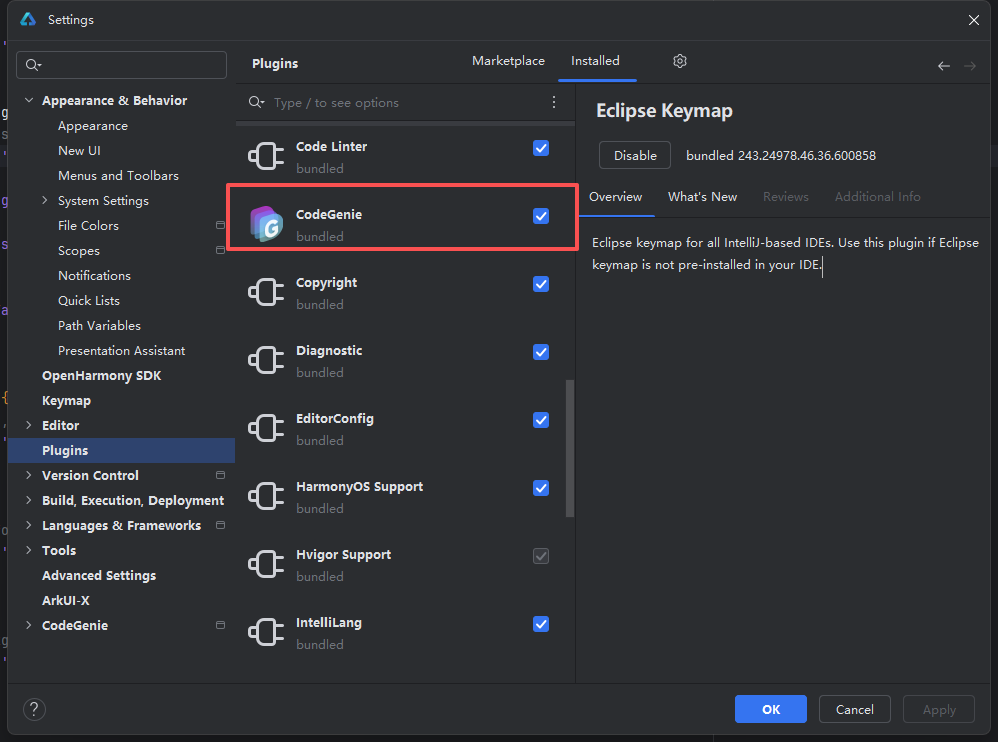Select the Notifications settings item

click(x=94, y=275)
